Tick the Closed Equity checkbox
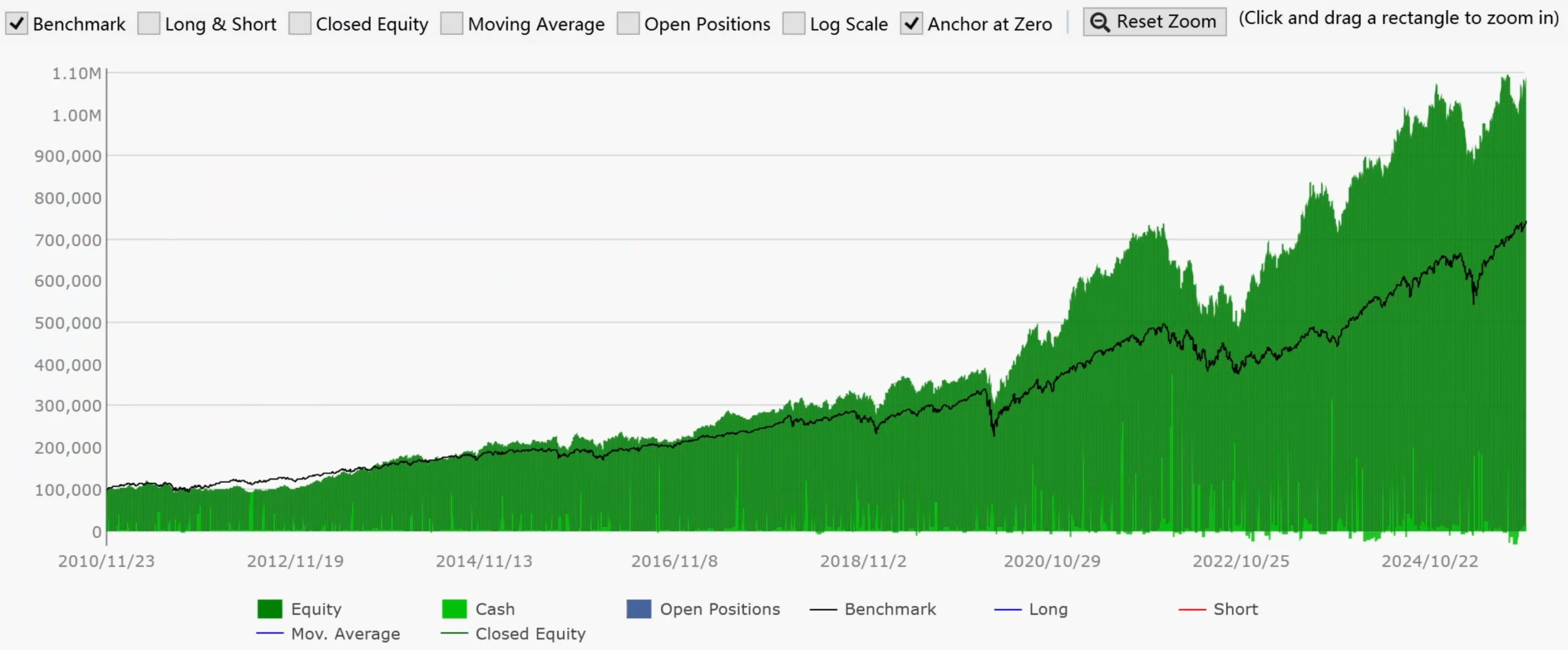Viewport: 1568px width, 650px height. tap(300, 24)
